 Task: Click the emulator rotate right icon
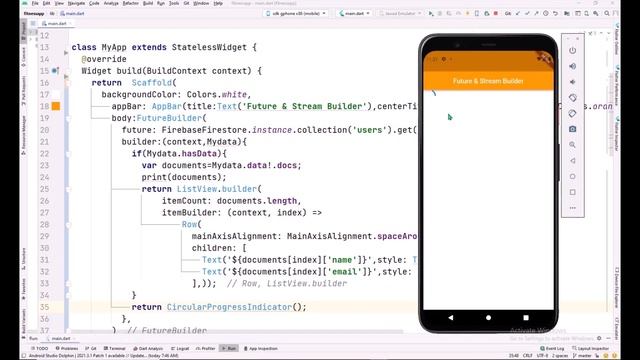(573, 113)
